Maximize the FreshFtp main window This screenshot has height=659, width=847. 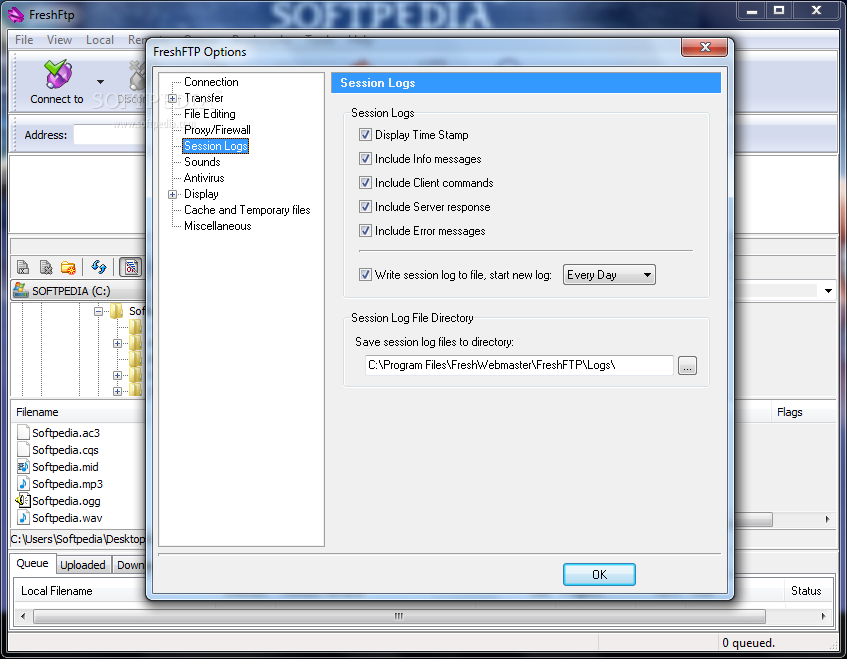[x=778, y=10]
